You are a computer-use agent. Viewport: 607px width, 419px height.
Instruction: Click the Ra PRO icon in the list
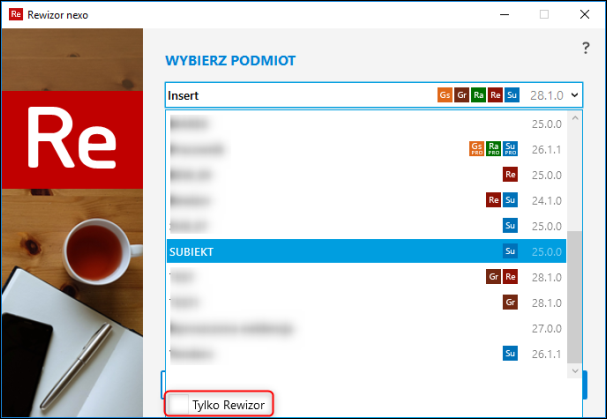tap(493, 149)
